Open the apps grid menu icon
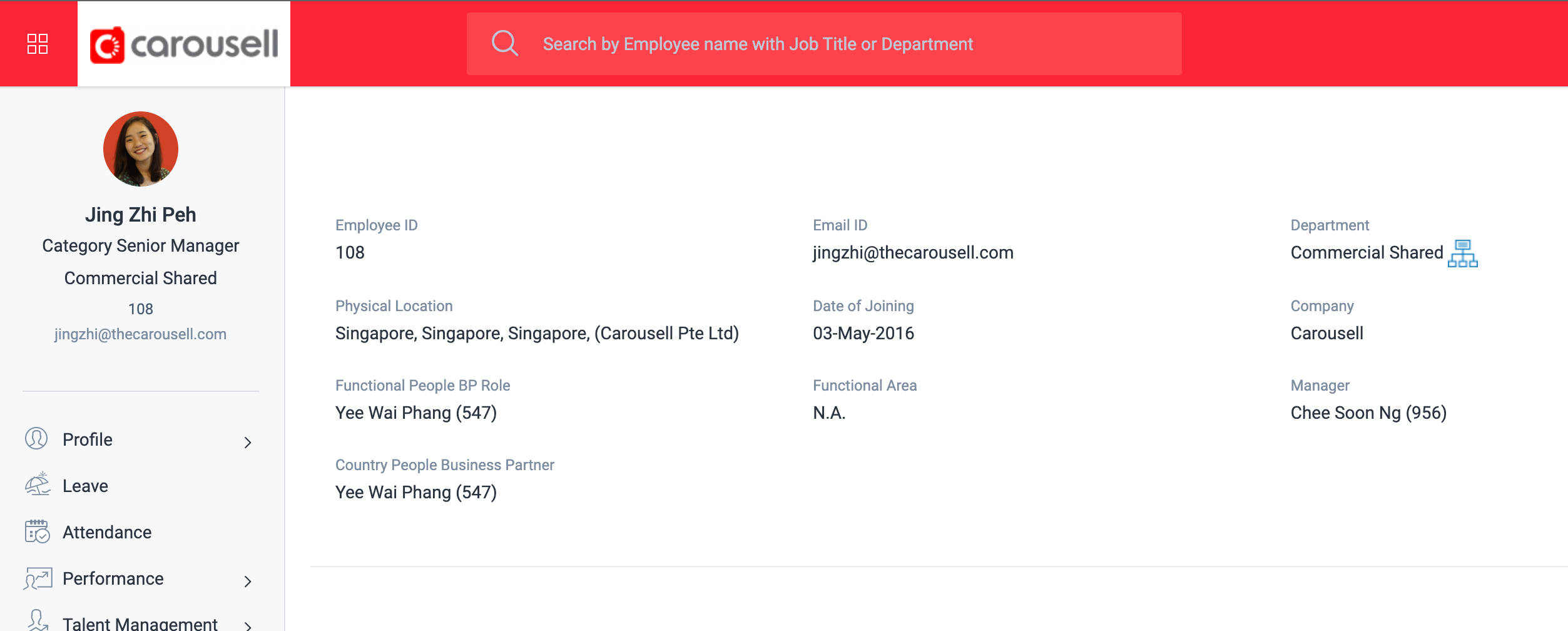Image resolution: width=1568 pixels, height=631 pixels. pos(38,44)
